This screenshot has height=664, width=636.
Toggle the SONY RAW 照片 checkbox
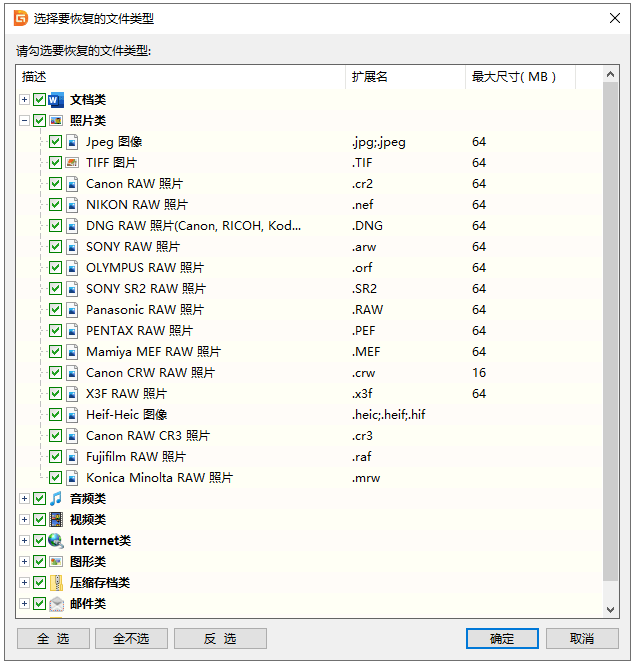tap(56, 247)
